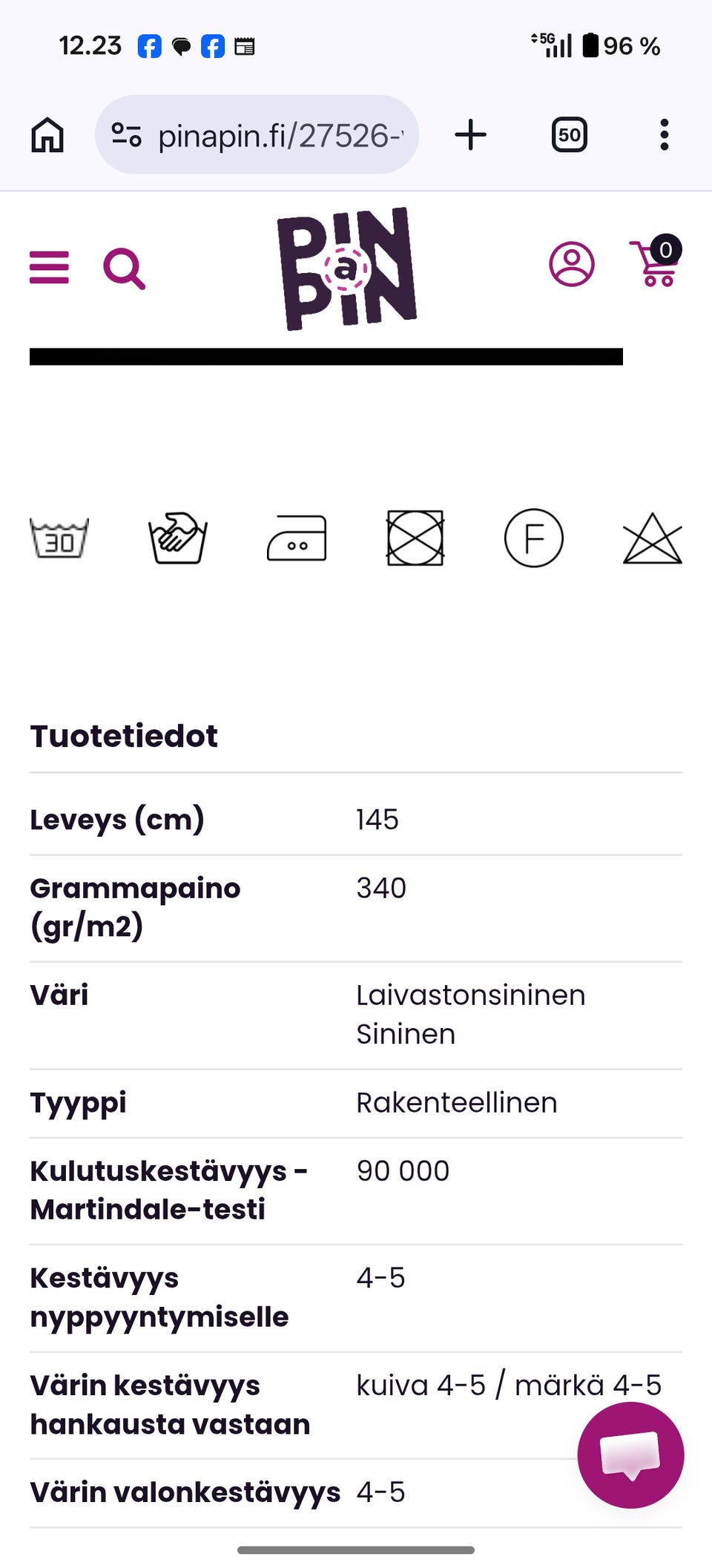The image size is (712, 1568).
Task: Tap the hand wash care symbol
Action: (178, 538)
